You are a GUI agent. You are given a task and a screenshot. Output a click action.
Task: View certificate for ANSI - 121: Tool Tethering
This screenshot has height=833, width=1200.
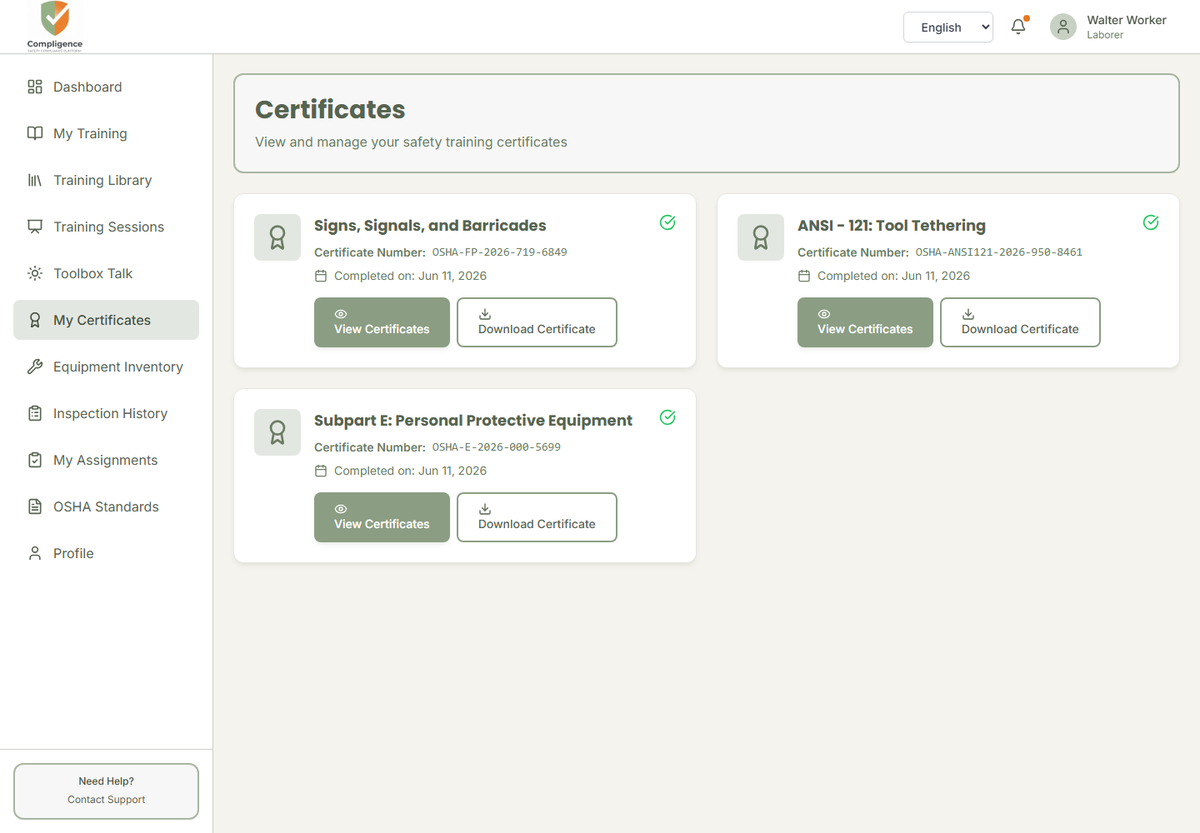[x=865, y=322]
